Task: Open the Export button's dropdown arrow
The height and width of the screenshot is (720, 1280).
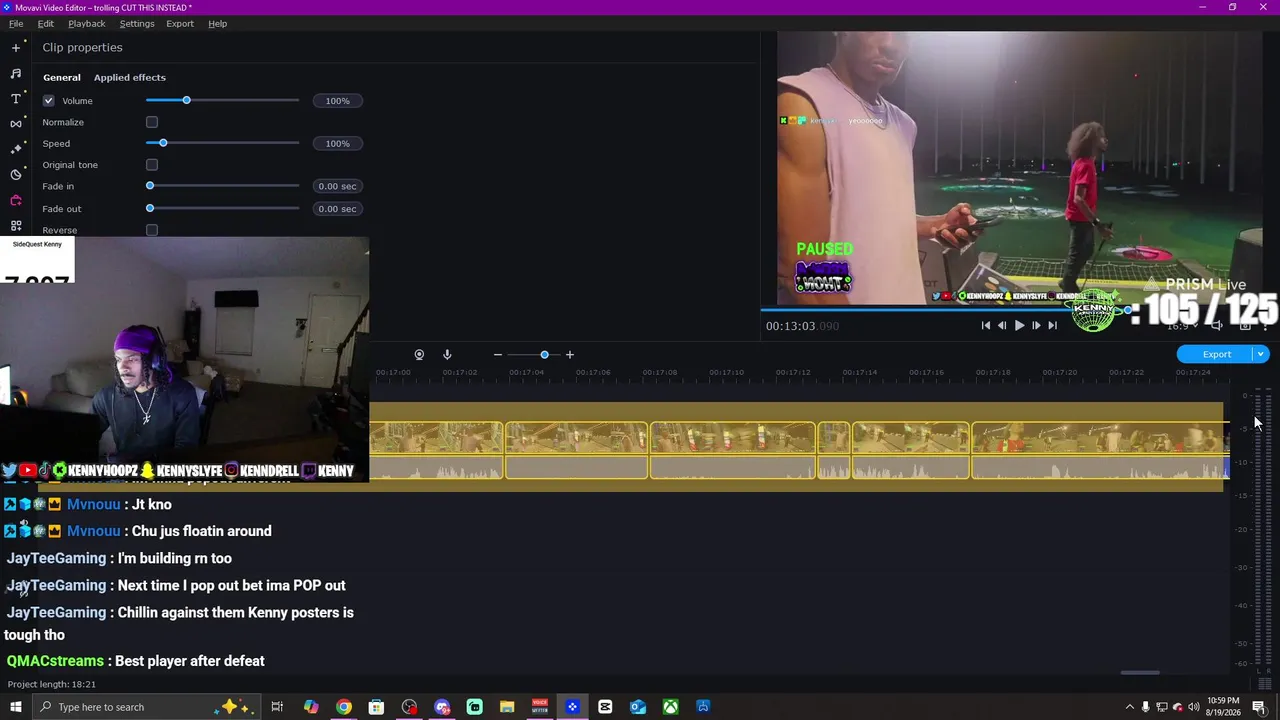Action: pos(1261,354)
